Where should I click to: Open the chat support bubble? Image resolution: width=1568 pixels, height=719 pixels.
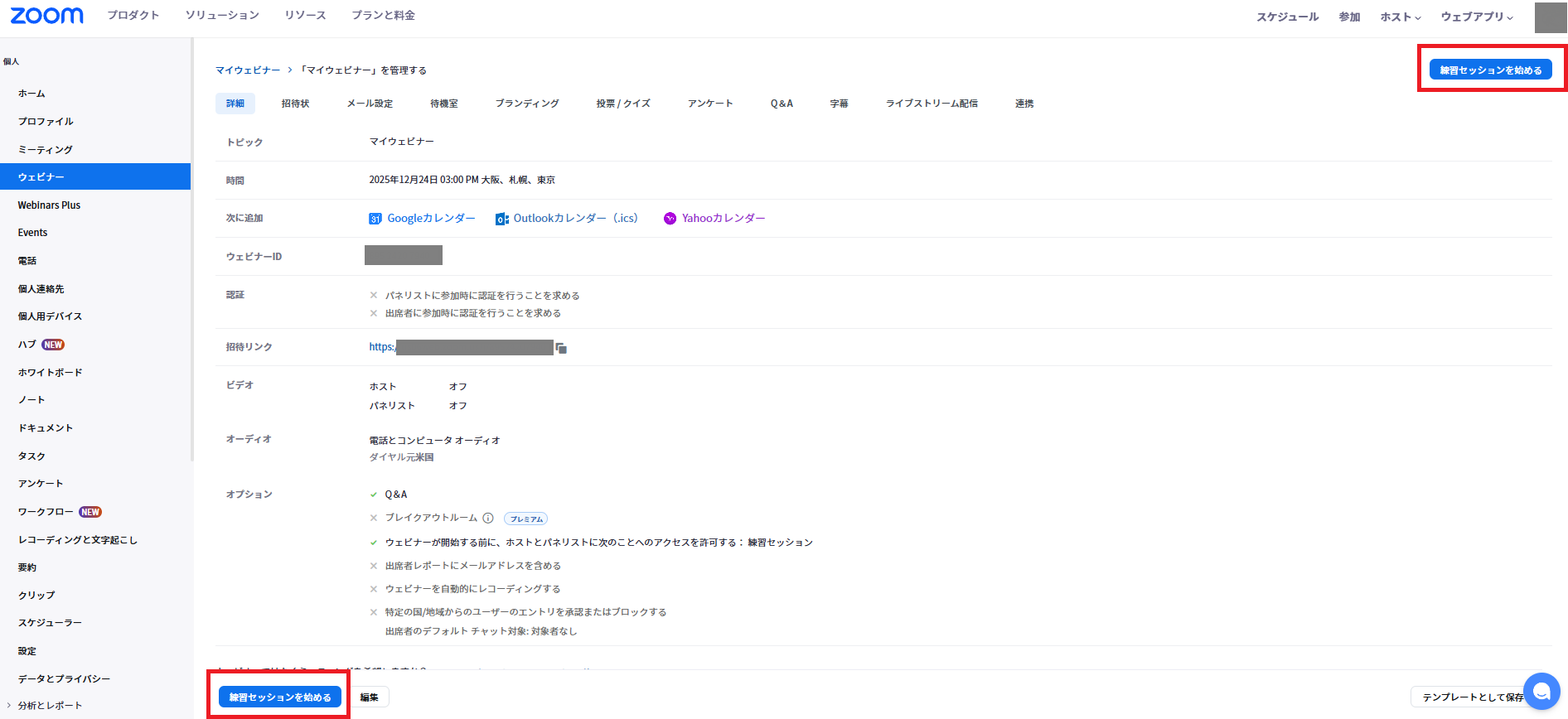[1541, 692]
